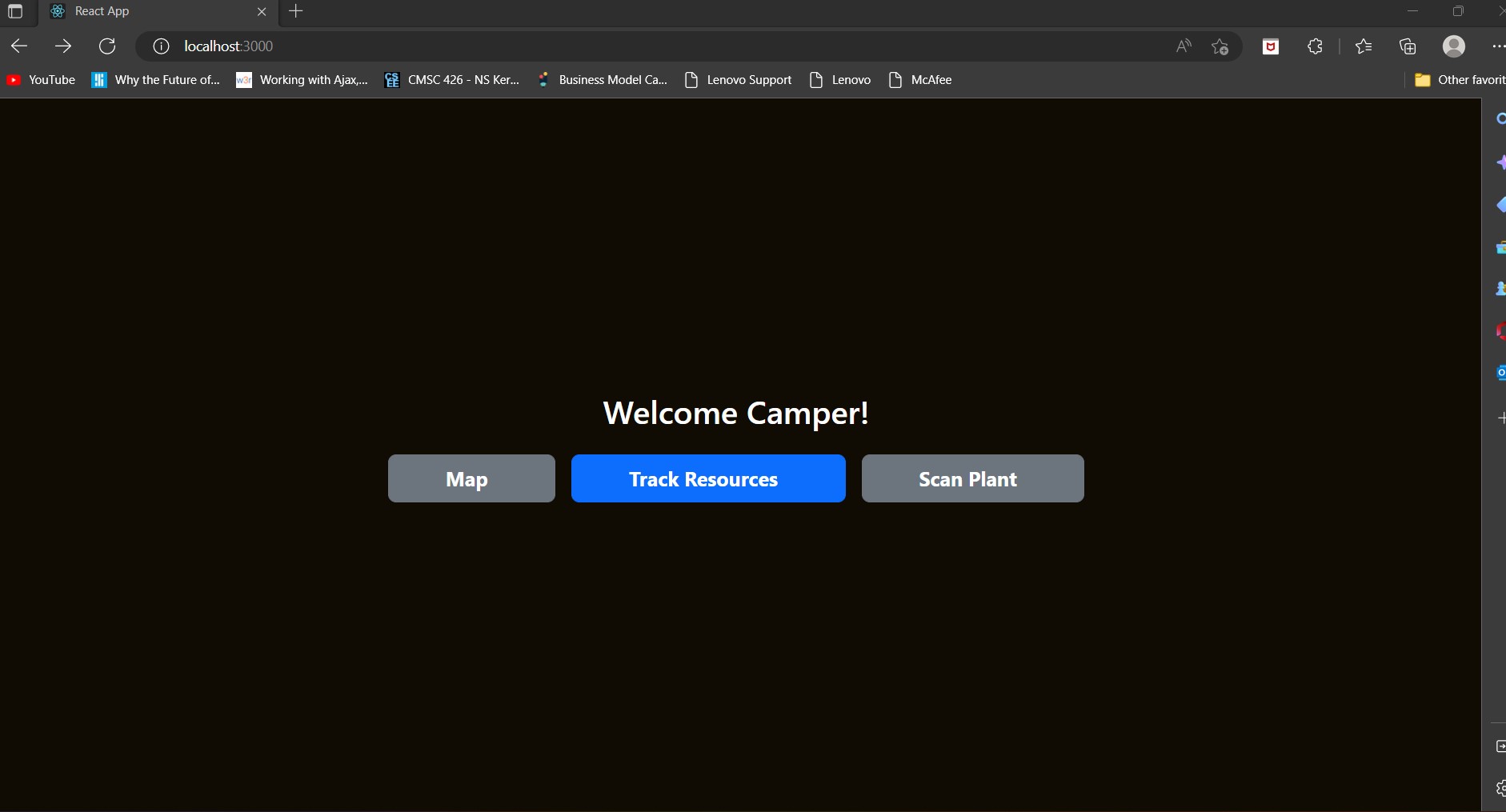This screenshot has width=1506, height=812.
Task: Open Collections in the toolbar
Action: tap(1407, 46)
